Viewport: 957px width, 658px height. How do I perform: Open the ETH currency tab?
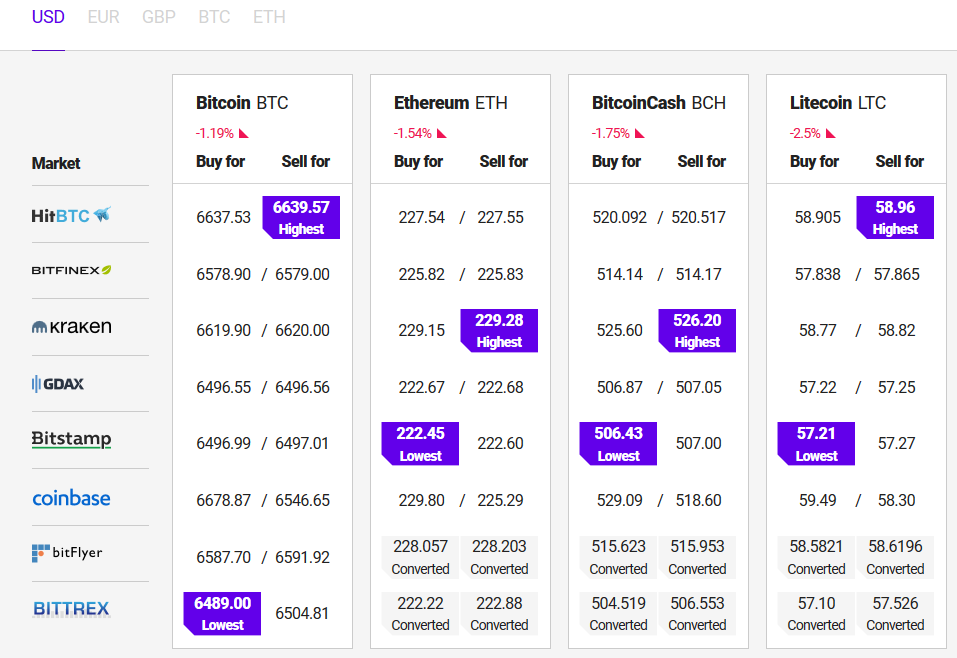pyautogui.click(x=269, y=17)
